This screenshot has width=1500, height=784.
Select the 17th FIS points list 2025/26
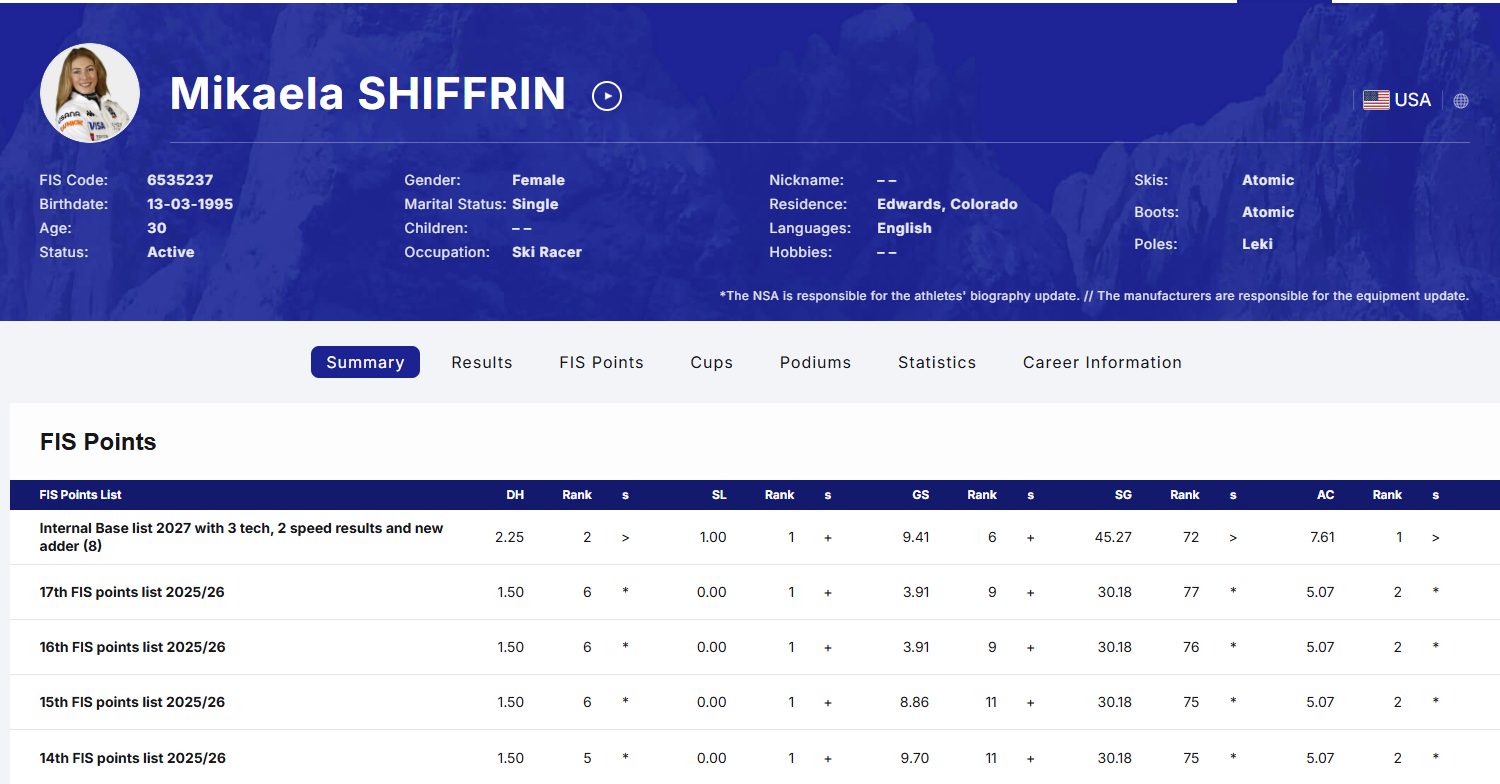click(132, 592)
